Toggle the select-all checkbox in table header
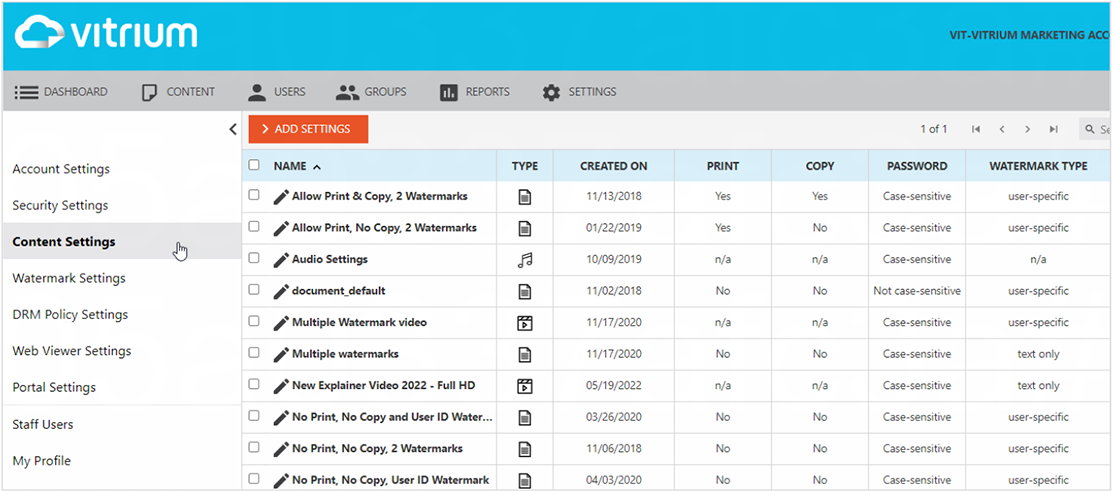Screen dimensions: 1112x491 (254, 166)
